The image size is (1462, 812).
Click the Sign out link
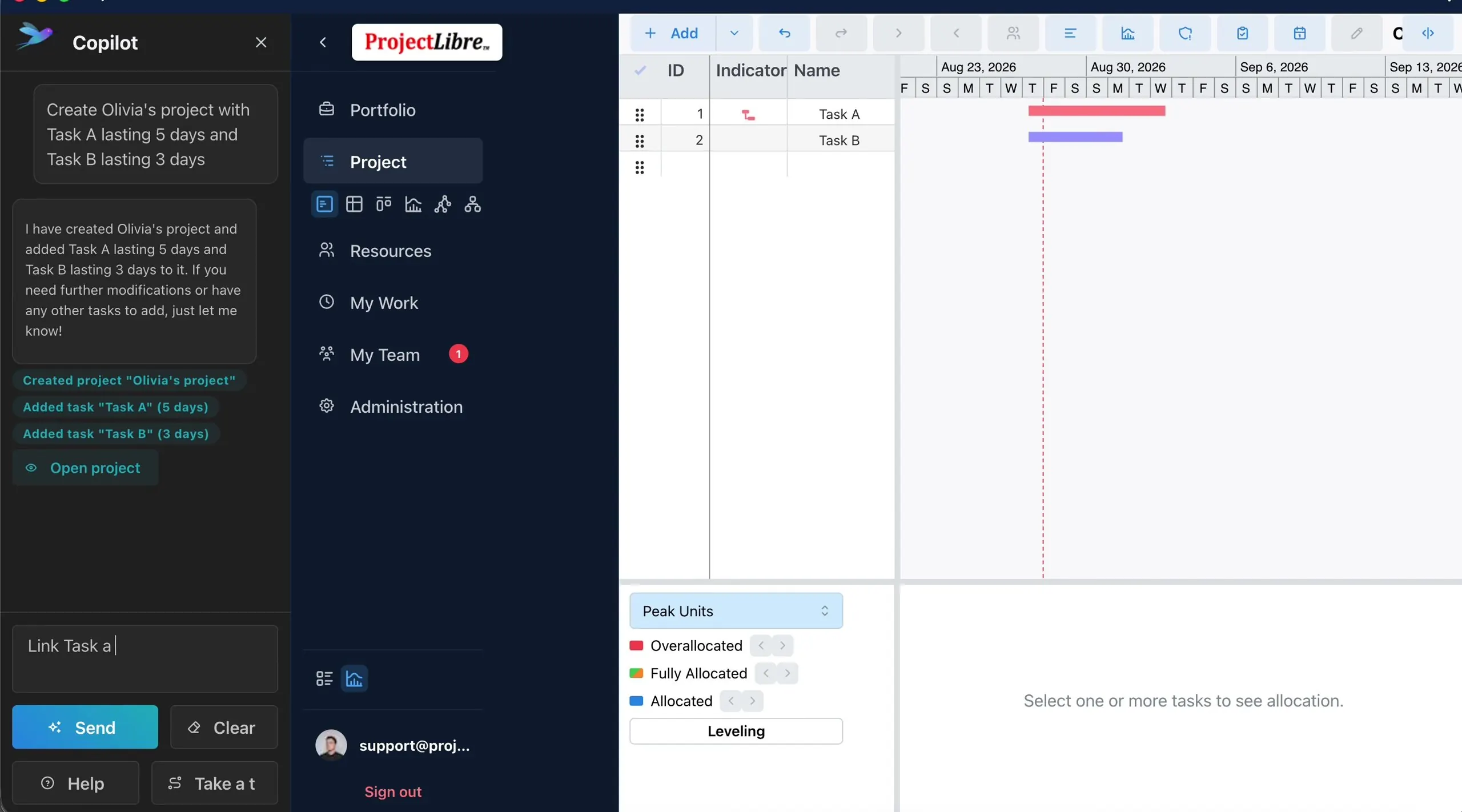coord(393,791)
